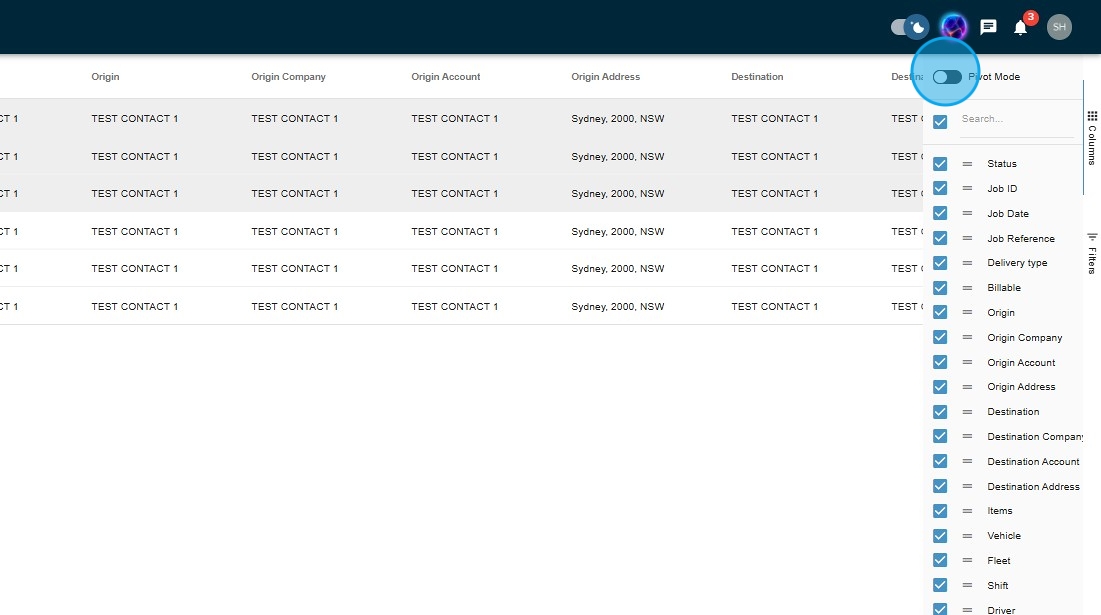This screenshot has height=615, width=1101.
Task: Open the Filters side panel tab
Action: pos(1091,252)
